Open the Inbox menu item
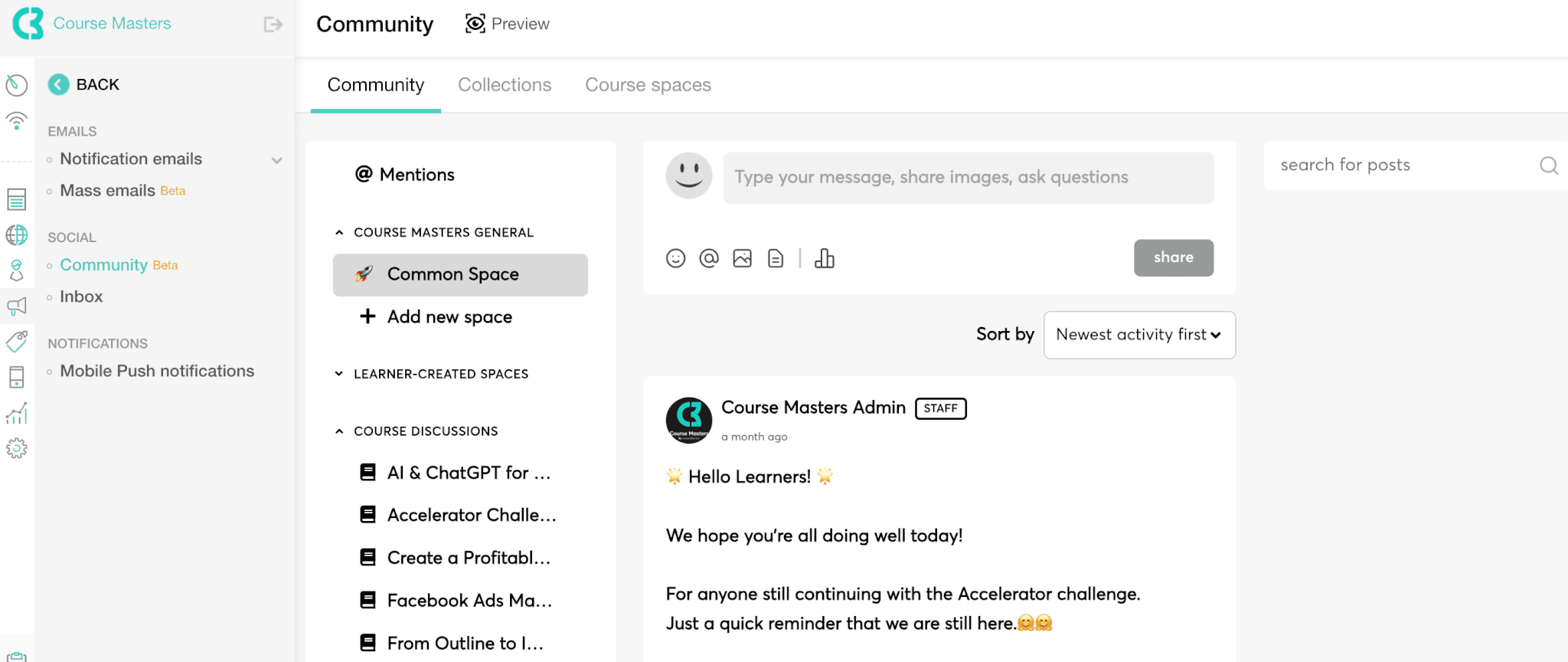 (x=81, y=297)
